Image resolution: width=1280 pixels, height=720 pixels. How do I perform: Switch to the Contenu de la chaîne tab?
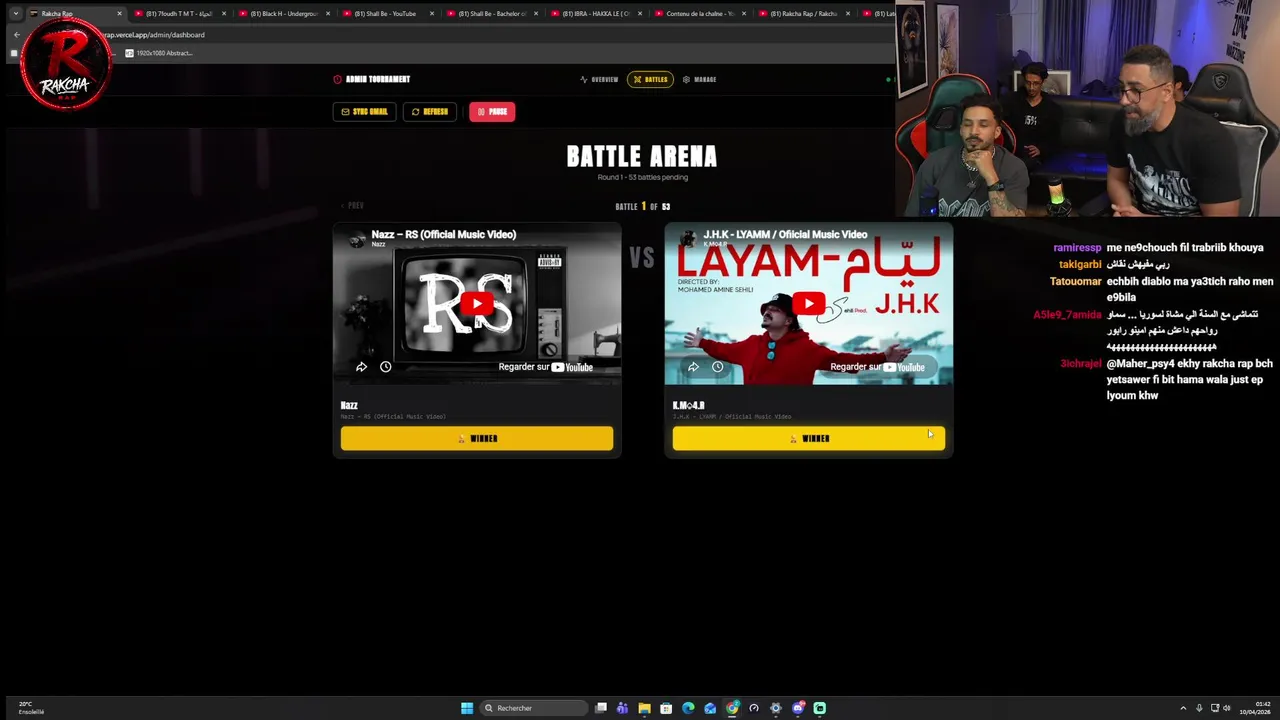tap(700, 14)
